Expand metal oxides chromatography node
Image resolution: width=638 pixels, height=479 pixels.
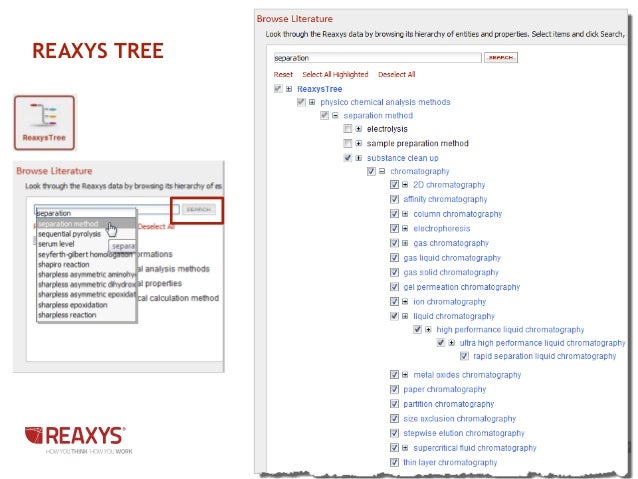(405, 375)
